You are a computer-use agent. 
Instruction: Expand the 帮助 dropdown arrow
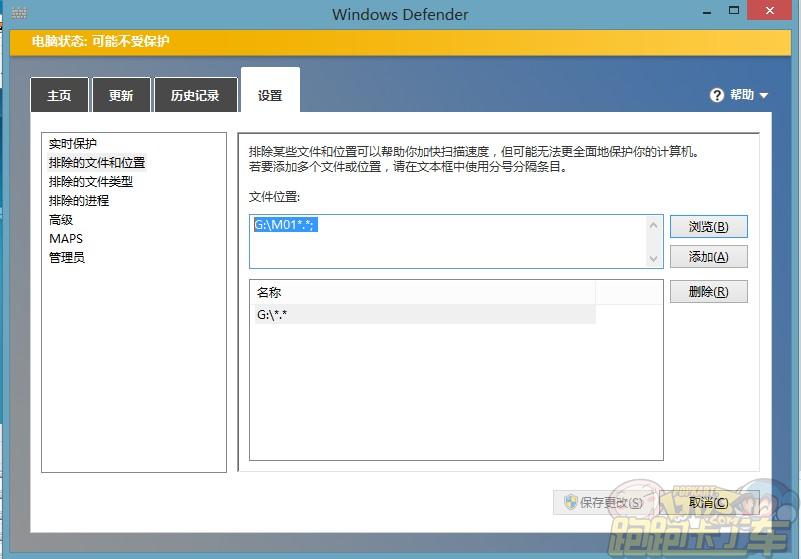764,96
